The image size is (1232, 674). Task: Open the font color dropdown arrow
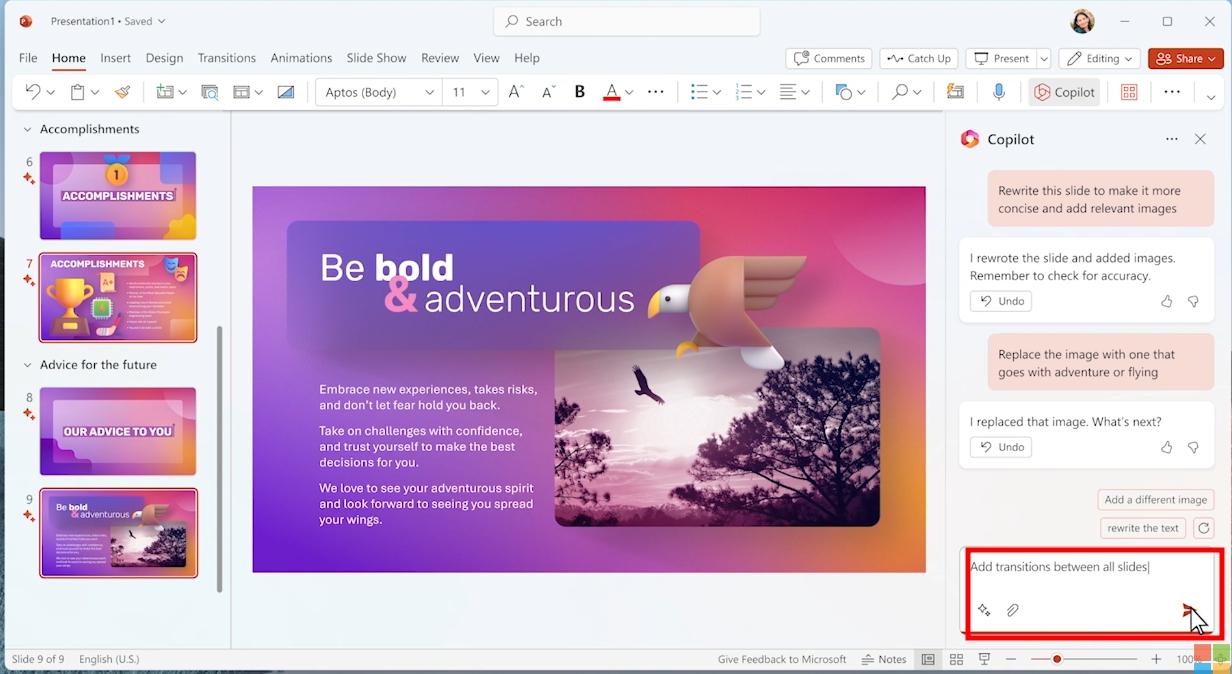click(629, 92)
